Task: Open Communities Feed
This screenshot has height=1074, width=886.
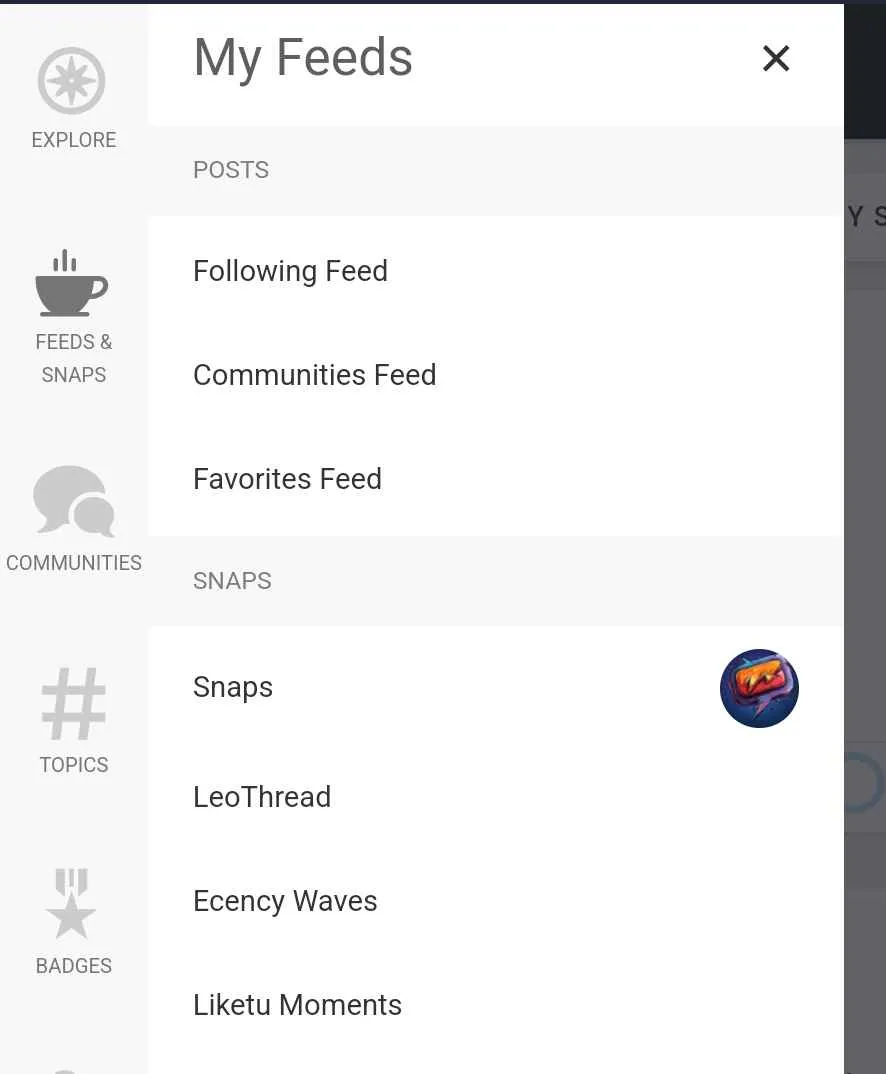Action: coord(496,375)
